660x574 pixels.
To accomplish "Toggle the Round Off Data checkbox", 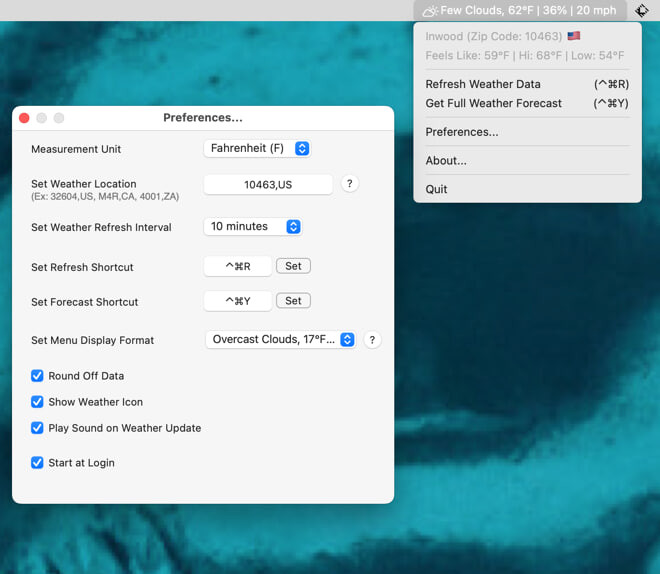I will point(37,376).
